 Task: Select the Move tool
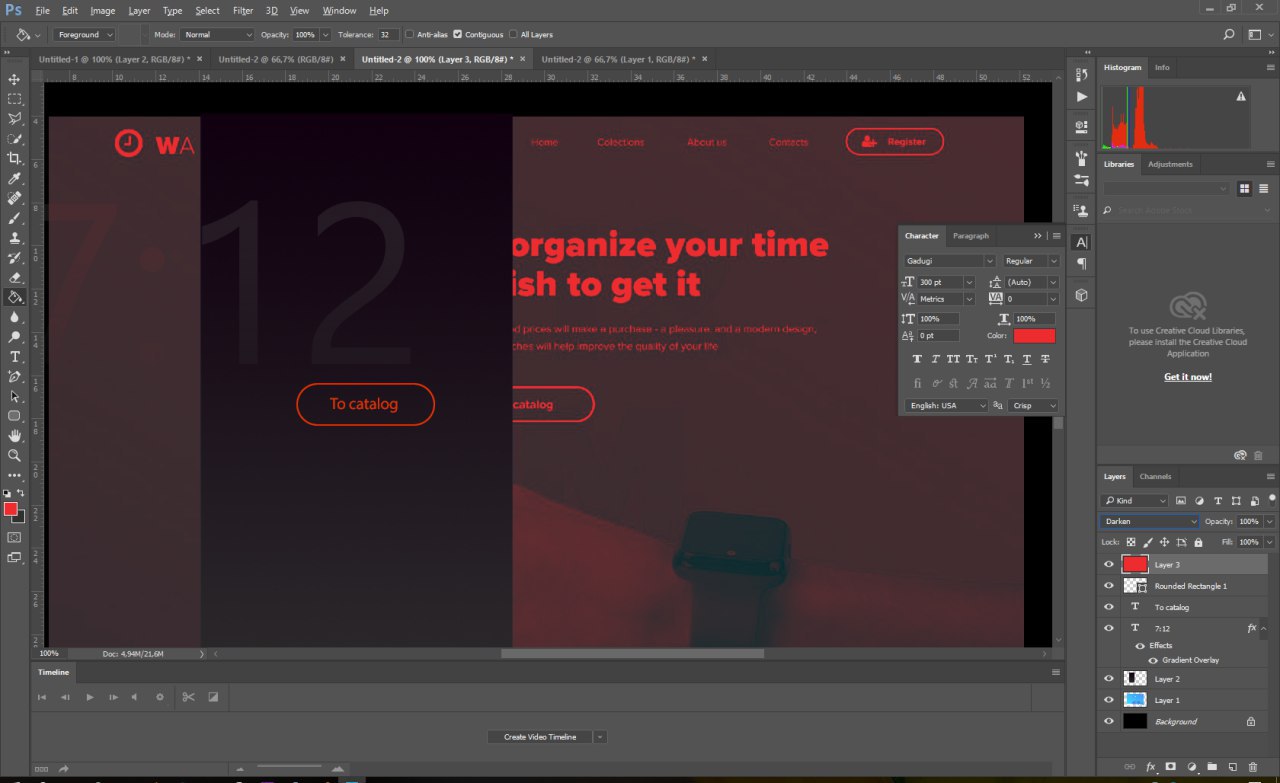click(14, 79)
